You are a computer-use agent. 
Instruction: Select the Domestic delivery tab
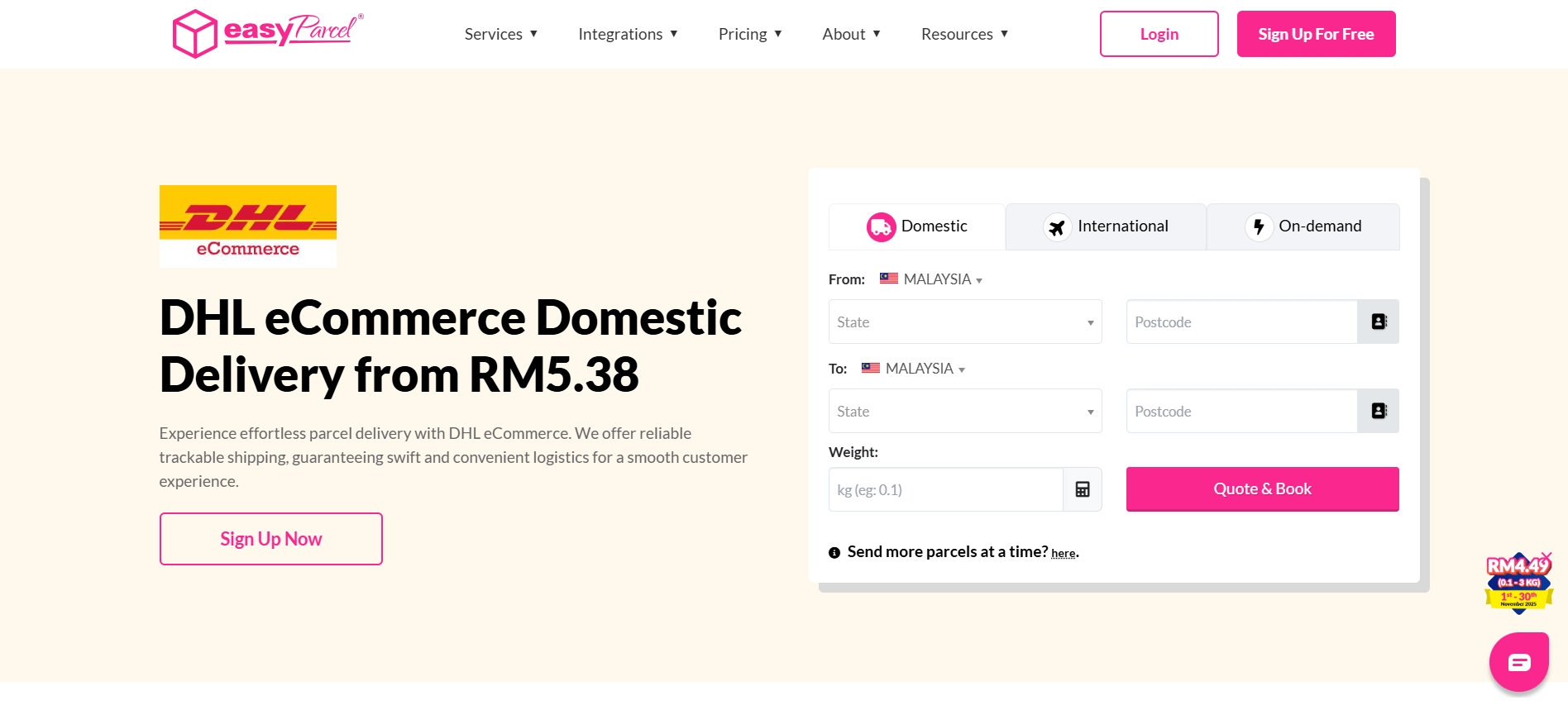[917, 226]
